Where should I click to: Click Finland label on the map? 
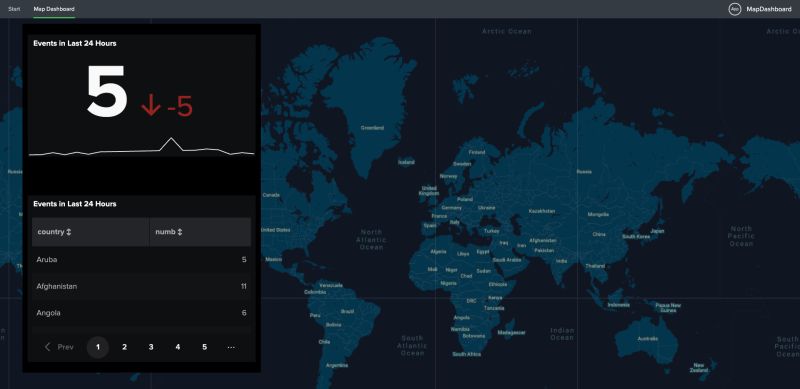pyautogui.click(x=477, y=152)
